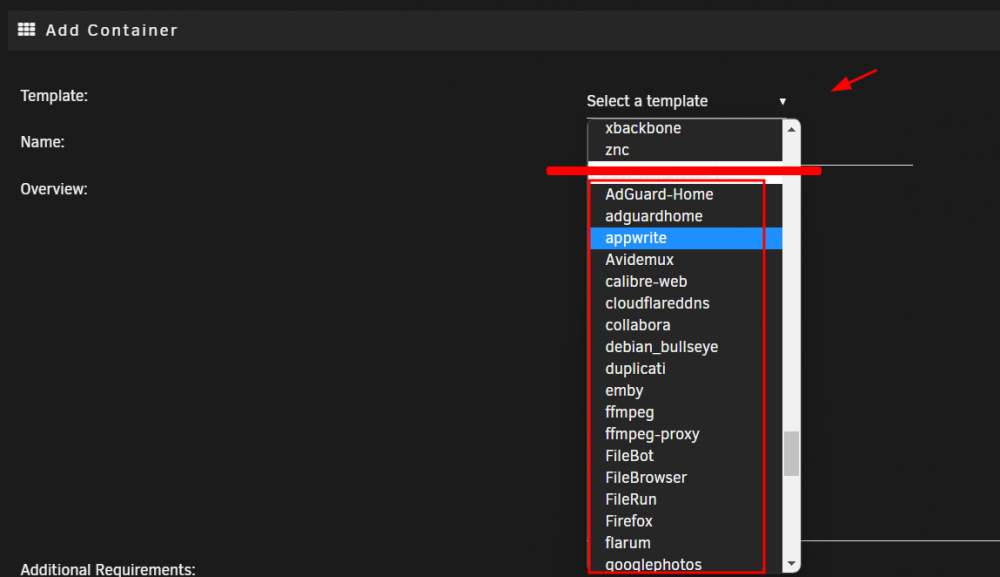Click the template list scrollbar thumb

point(791,454)
